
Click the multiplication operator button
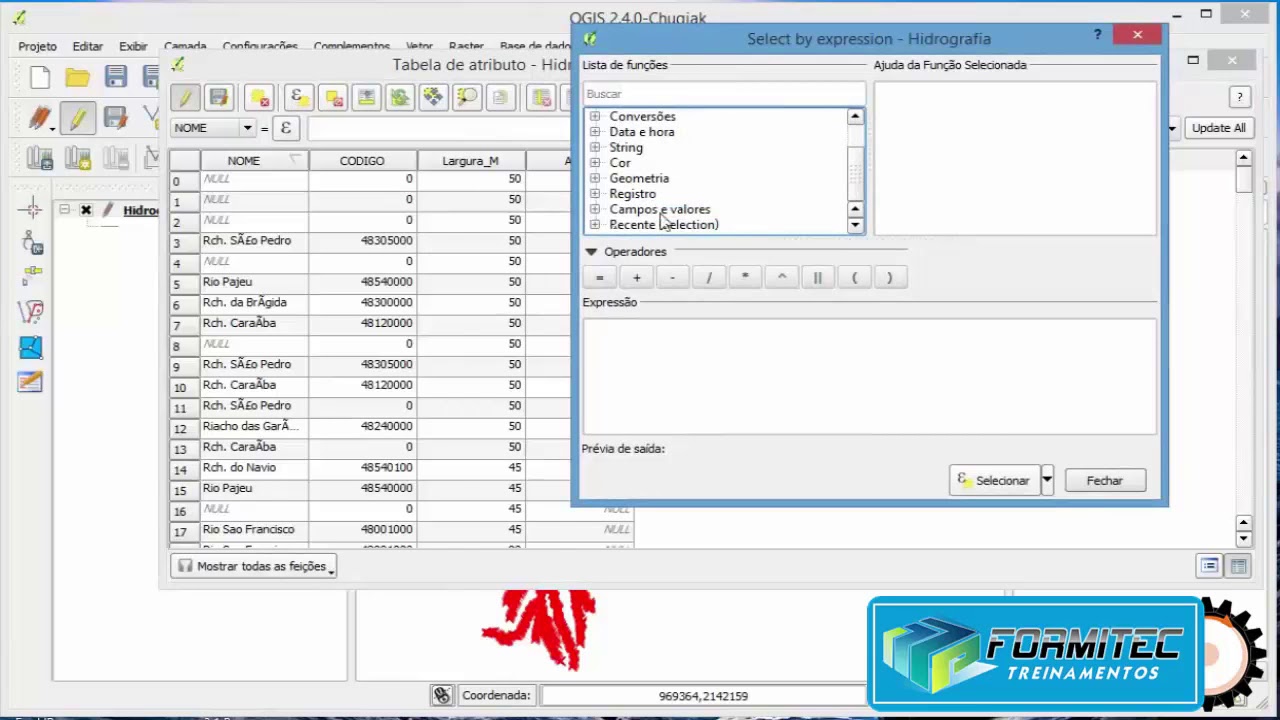coord(745,278)
